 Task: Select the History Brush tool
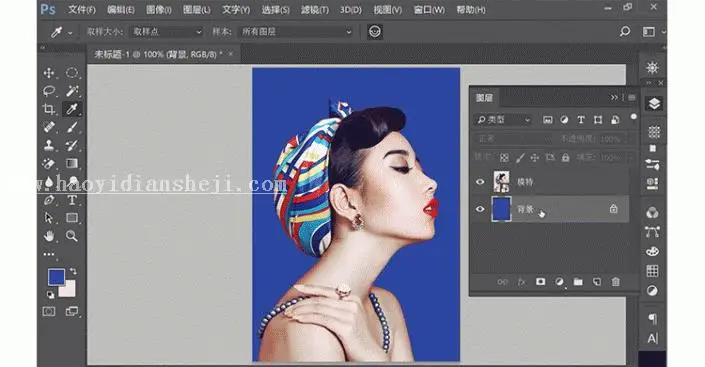pos(72,145)
